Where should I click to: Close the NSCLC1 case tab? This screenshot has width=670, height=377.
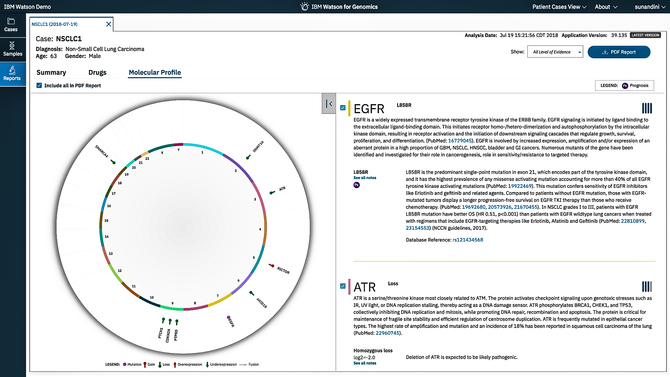click(109, 24)
